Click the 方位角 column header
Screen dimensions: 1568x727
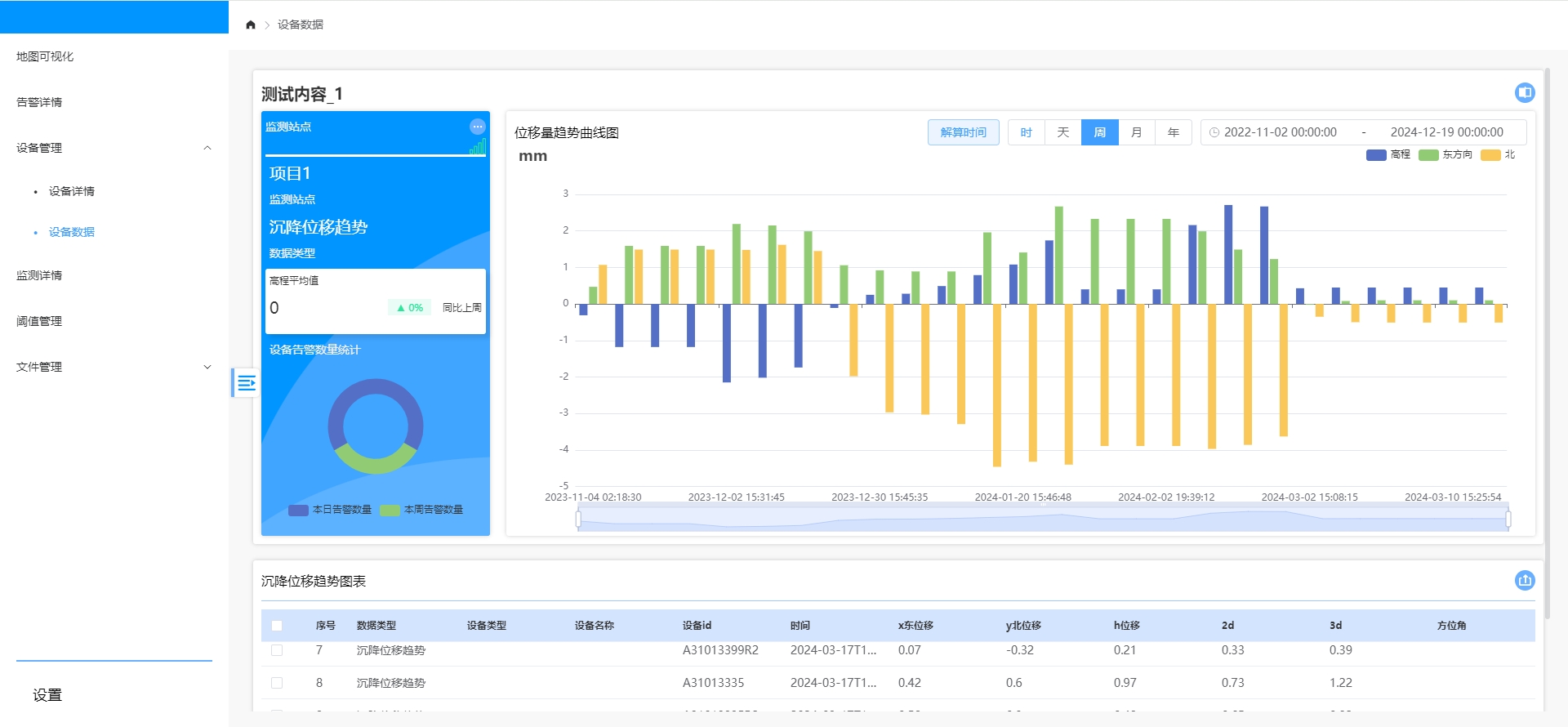1452,626
